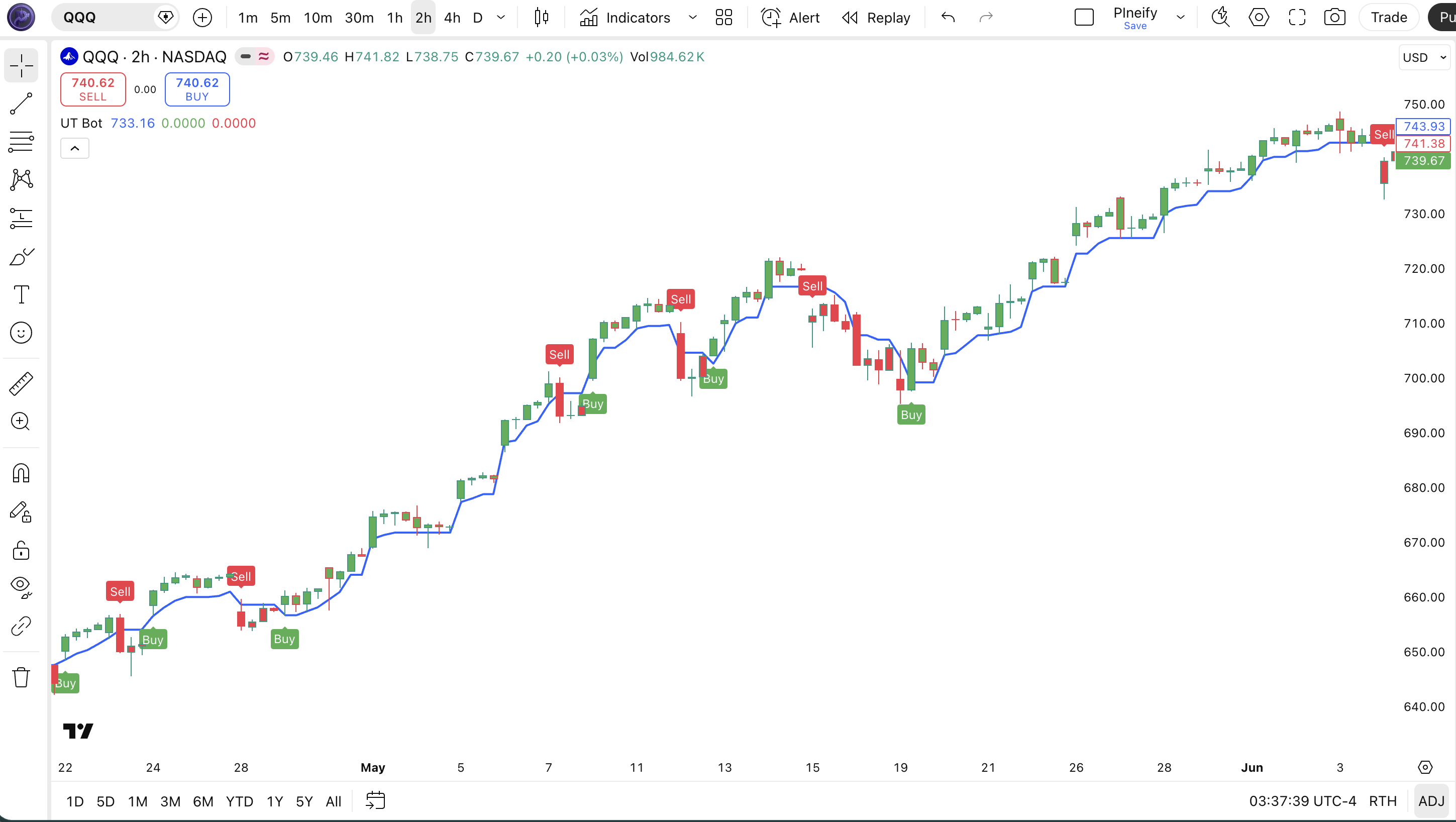Open the forecasting and position tools
Image resolution: width=1456 pixels, height=822 pixels.
click(x=22, y=218)
